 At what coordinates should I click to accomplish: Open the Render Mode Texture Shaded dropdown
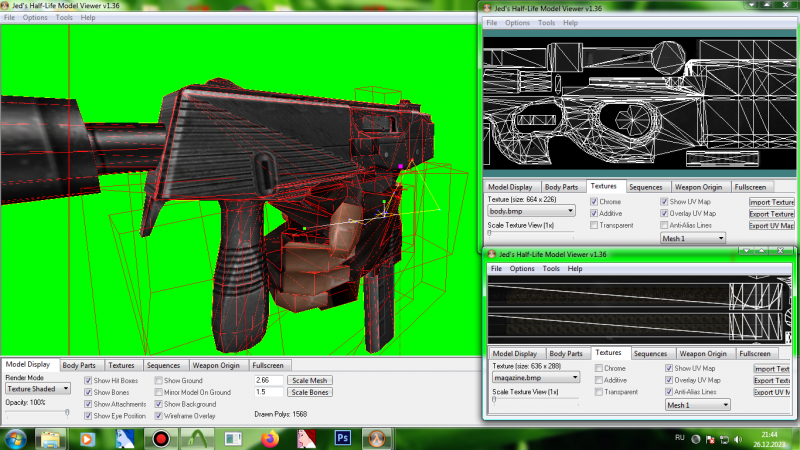[38, 389]
